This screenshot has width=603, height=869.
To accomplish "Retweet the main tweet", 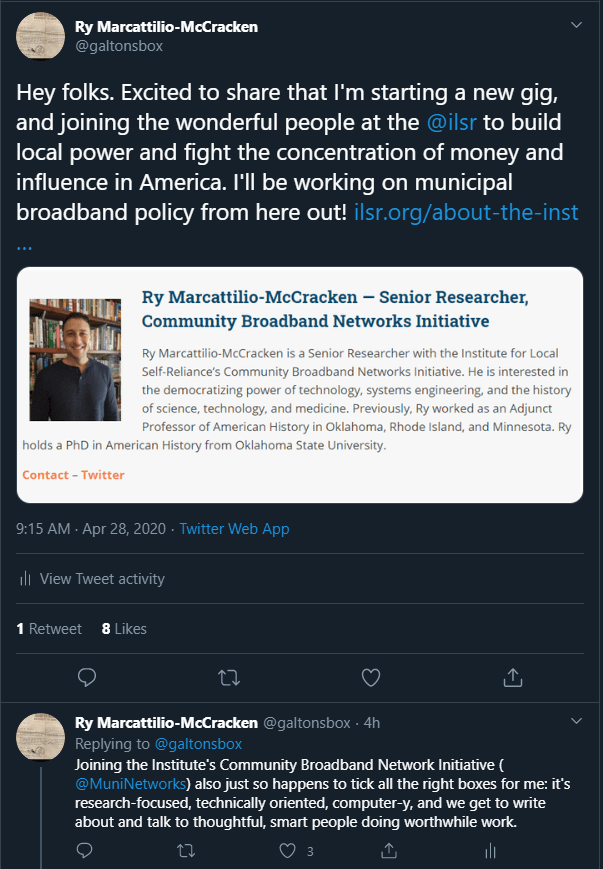I will [229, 678].
